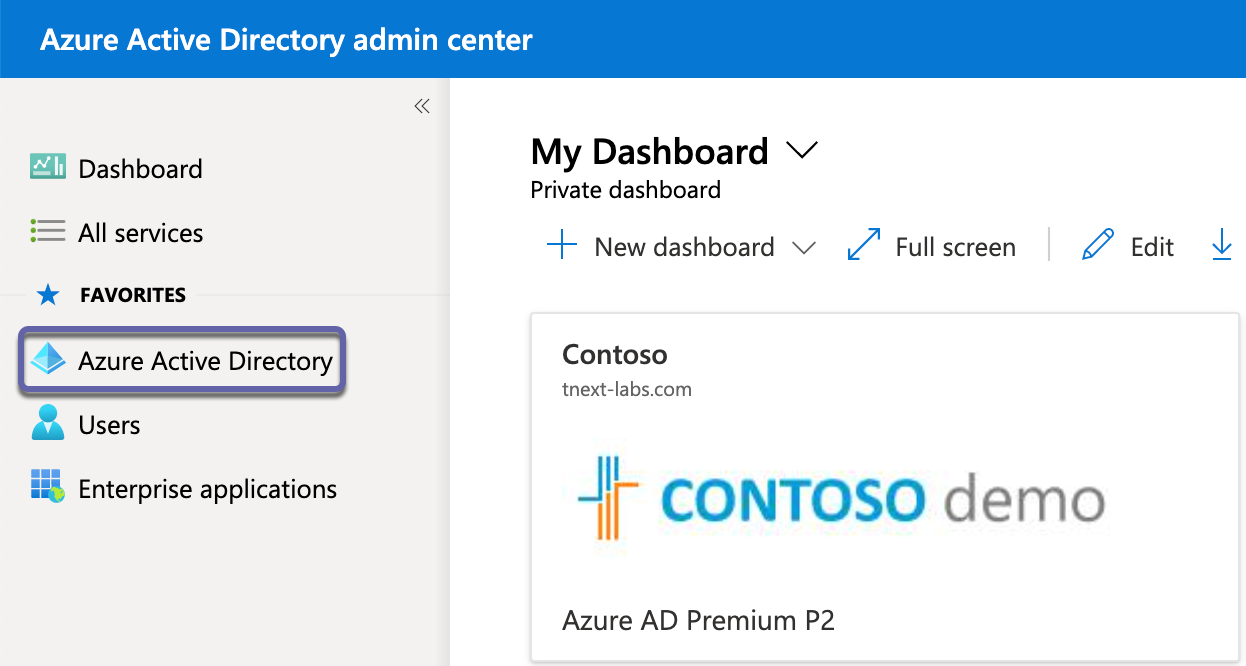
Task: Open Dashboard from the sidebar
Action: click(140, 169)
